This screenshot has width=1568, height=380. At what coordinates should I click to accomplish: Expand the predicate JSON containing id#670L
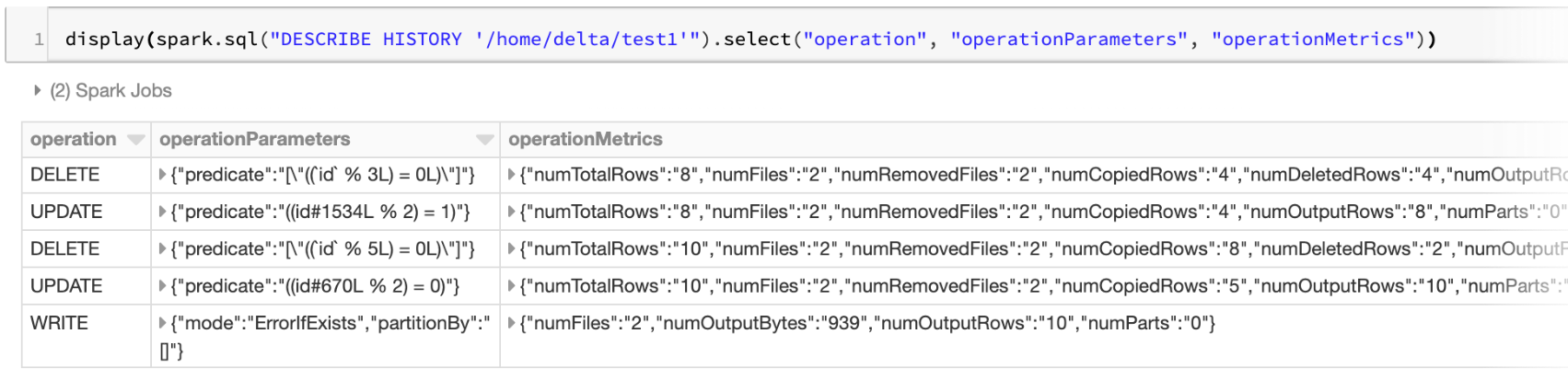coord(163,286)
